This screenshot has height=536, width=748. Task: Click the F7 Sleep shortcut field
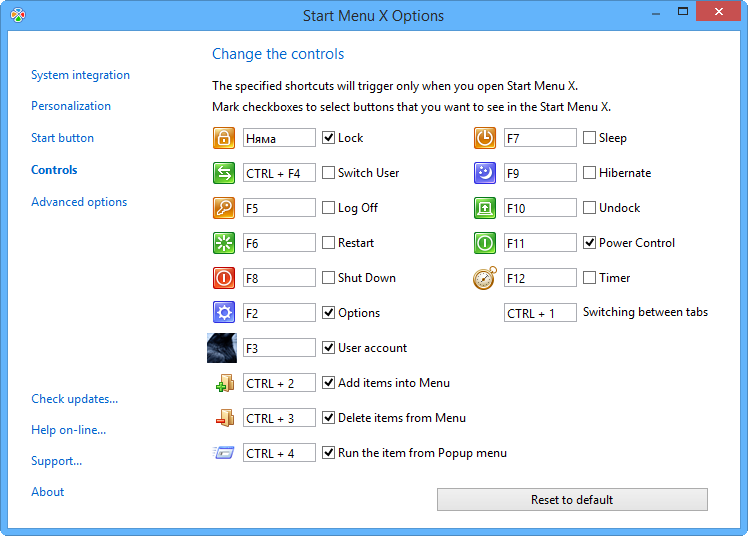click(x=540, y=138)
